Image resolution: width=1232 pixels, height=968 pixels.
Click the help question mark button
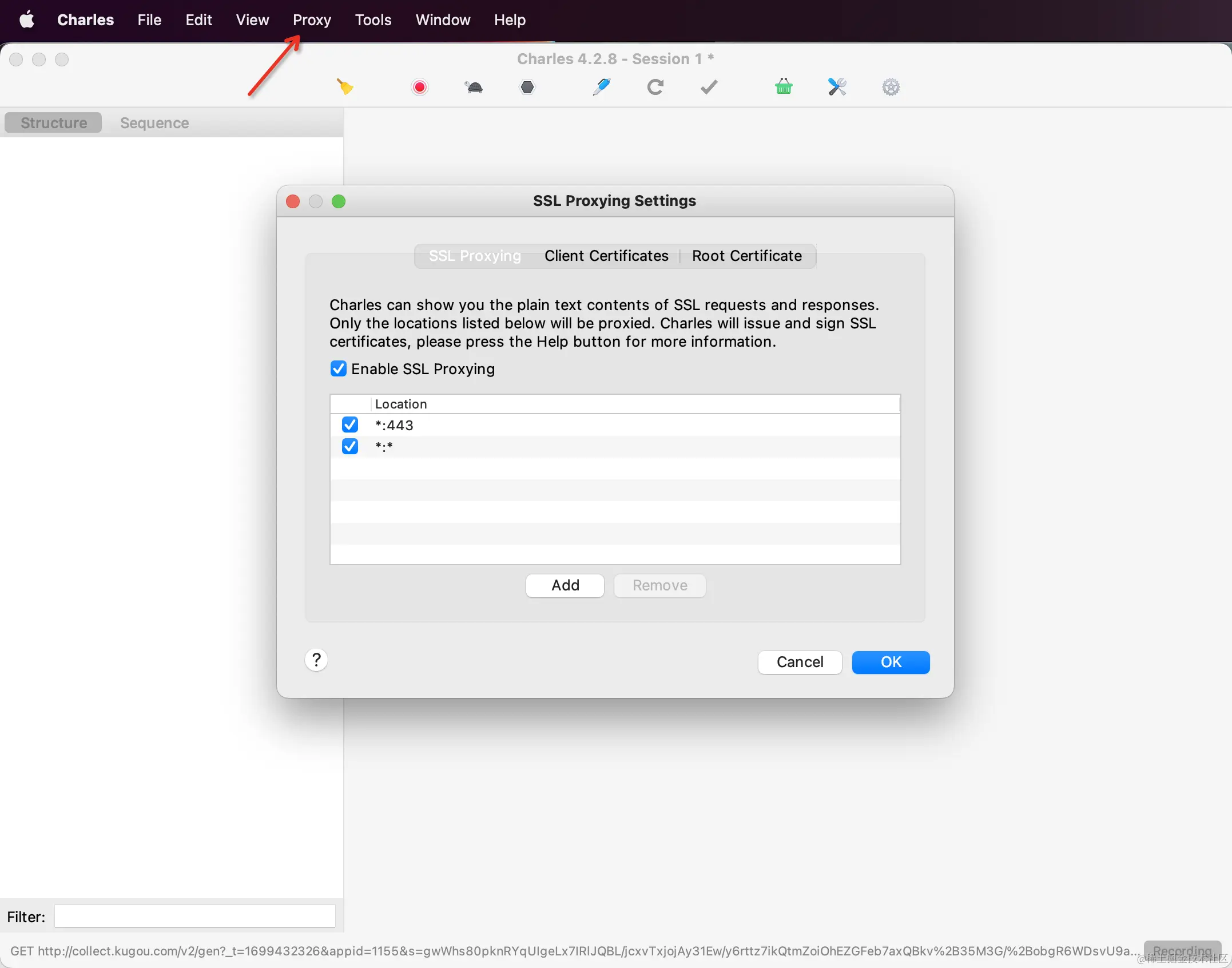click(x=316, y=660)
